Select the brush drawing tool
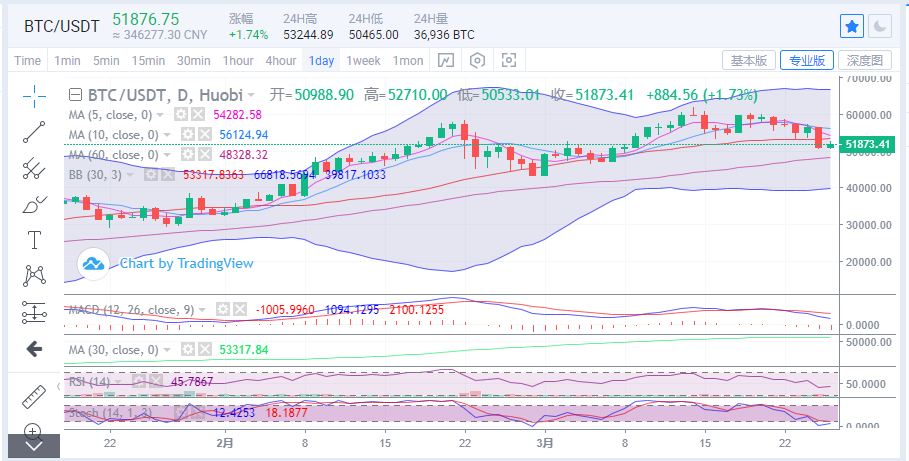The height and width of the screenshot is (461, 909). (x=34, y=204)
